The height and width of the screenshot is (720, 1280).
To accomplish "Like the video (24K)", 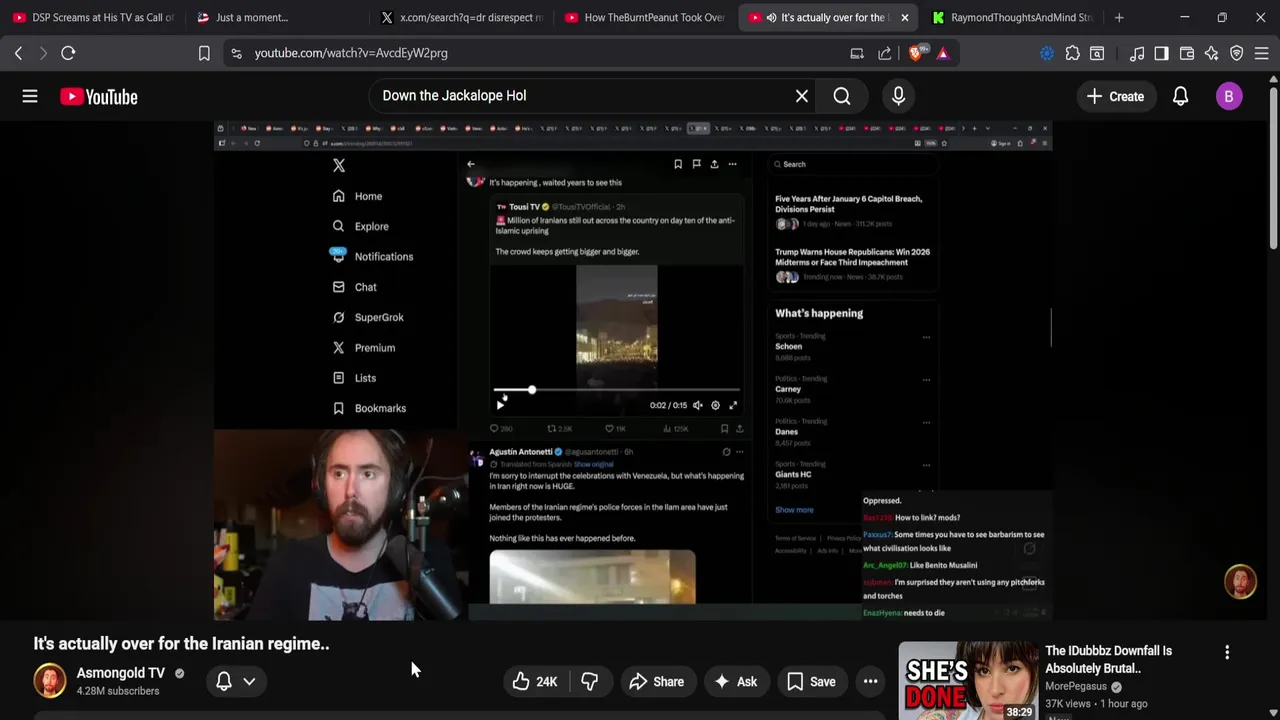I will 535,682.
